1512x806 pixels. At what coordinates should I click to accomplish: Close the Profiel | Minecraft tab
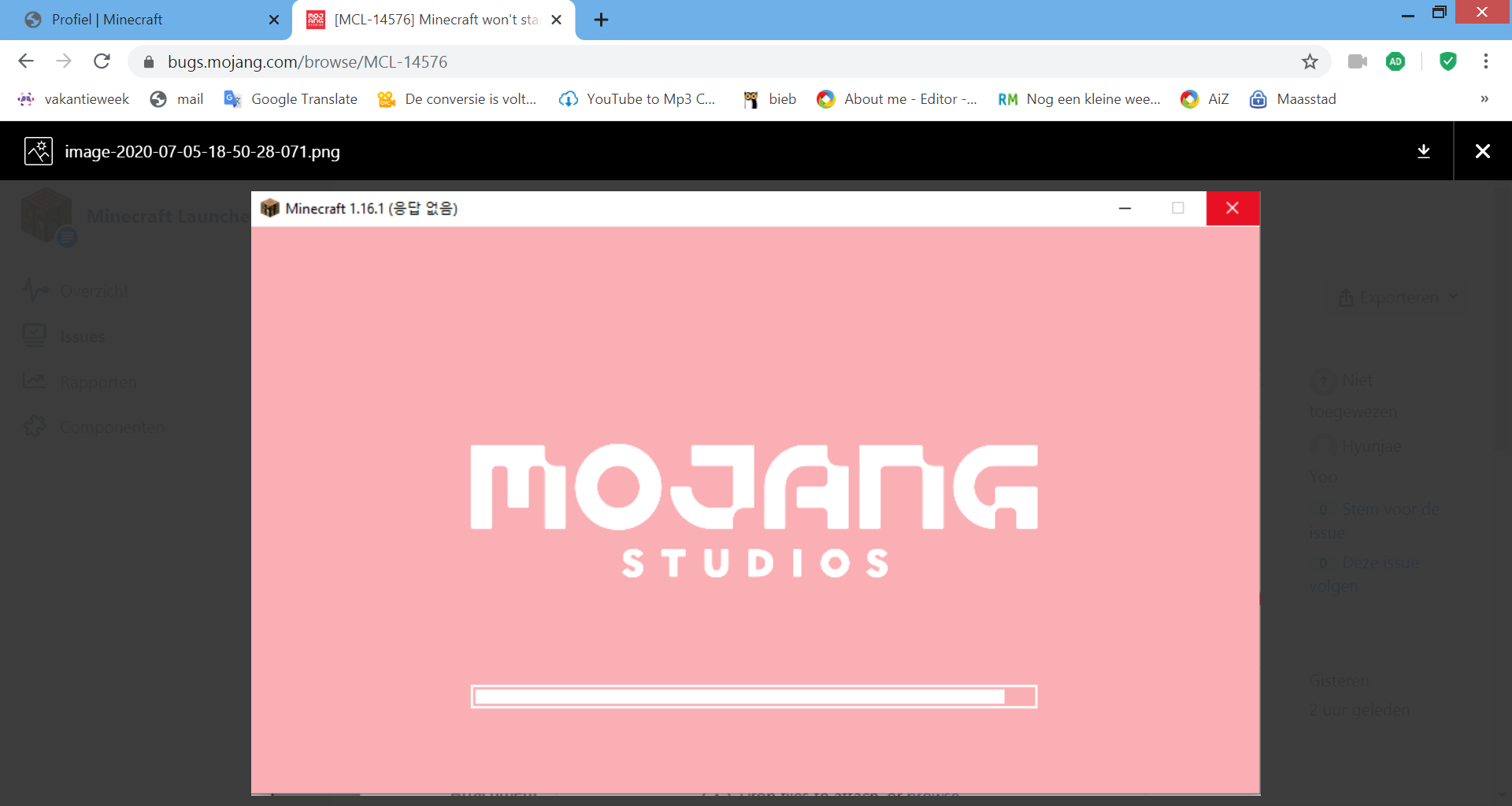(274, 20)
